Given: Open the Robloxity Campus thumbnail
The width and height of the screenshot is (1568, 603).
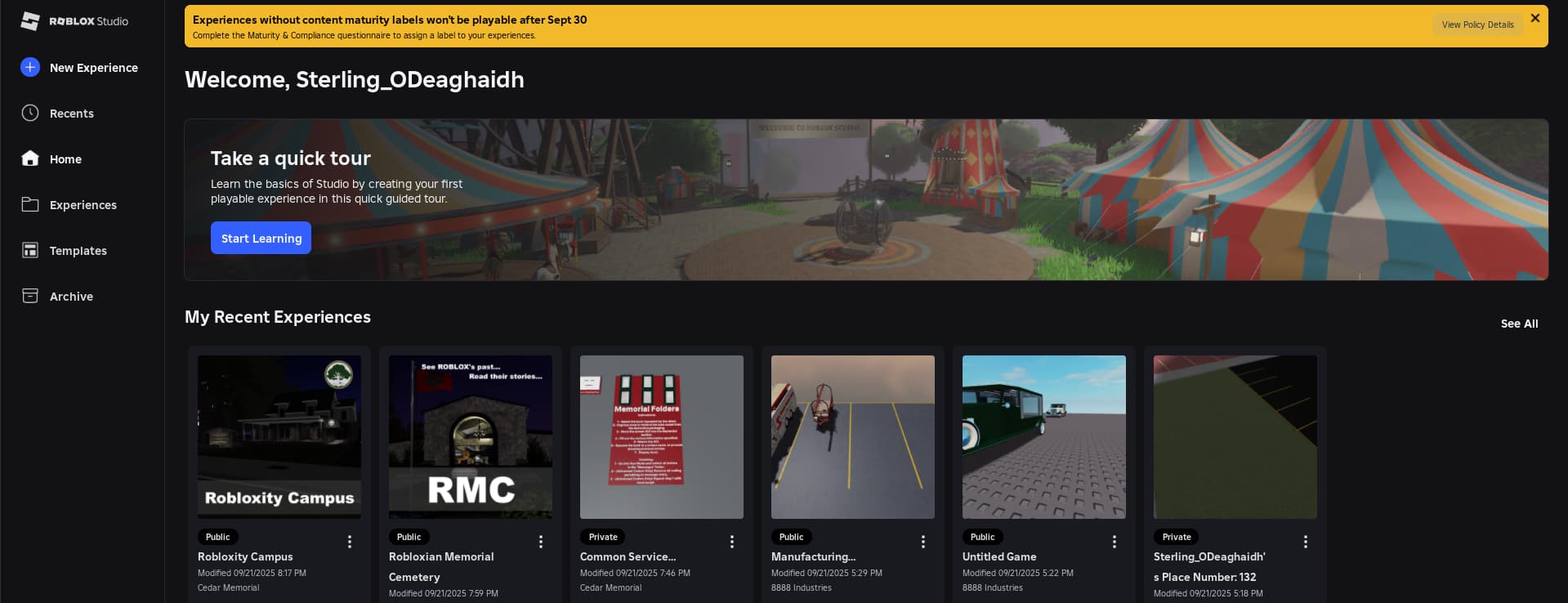Looking at the screenshot, I should [279, 437].
